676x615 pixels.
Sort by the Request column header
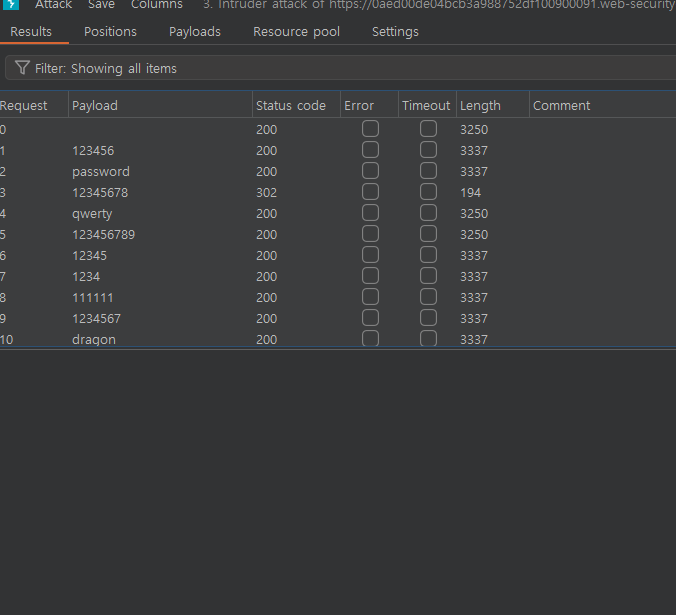(x=34, y=106)
